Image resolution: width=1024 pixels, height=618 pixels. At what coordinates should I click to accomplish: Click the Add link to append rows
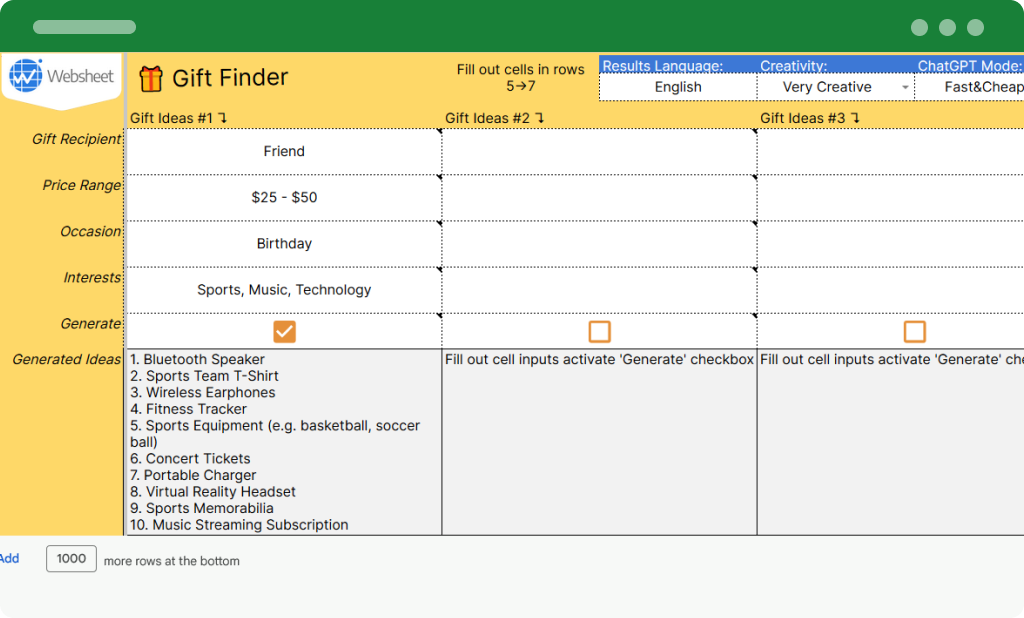10,558
